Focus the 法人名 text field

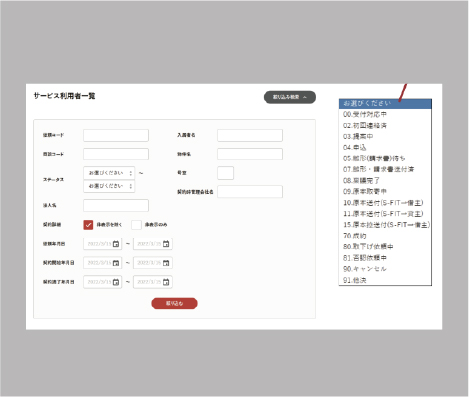coord(116,206)
